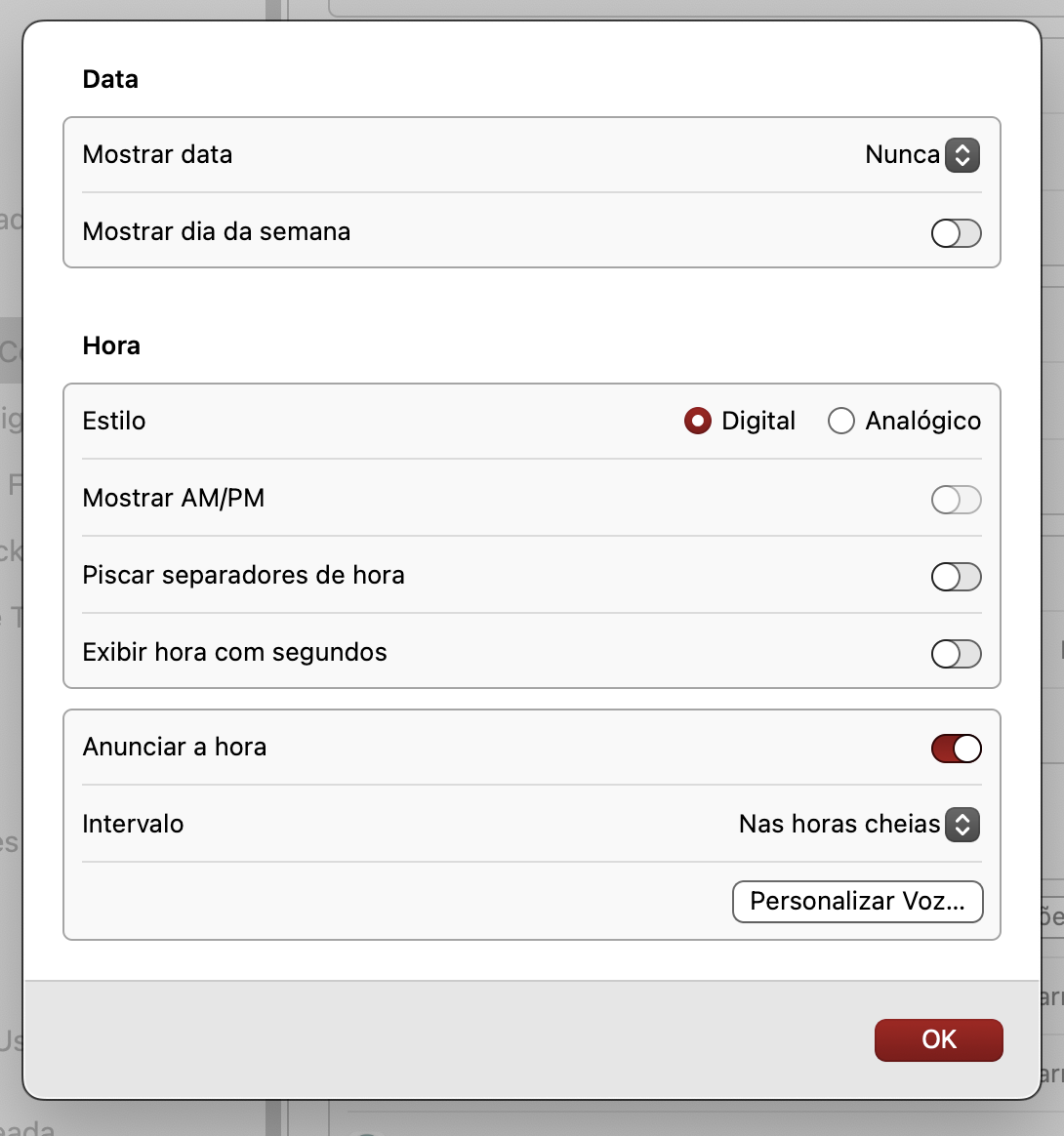Click the up-down arrows beside Nas horas cheias

pos(962,825)
